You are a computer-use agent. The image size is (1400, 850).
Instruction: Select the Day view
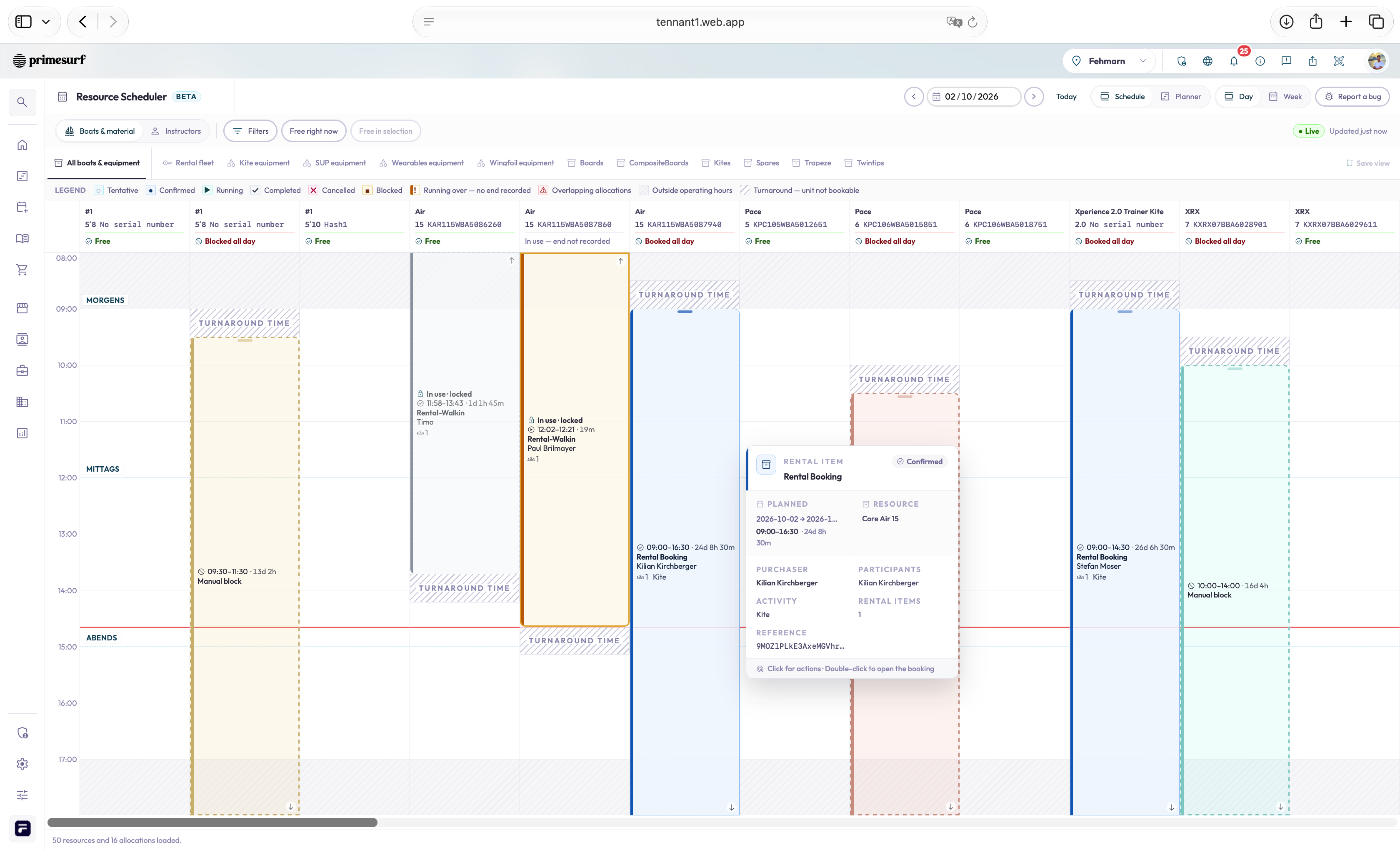(x=1239, y=97)
